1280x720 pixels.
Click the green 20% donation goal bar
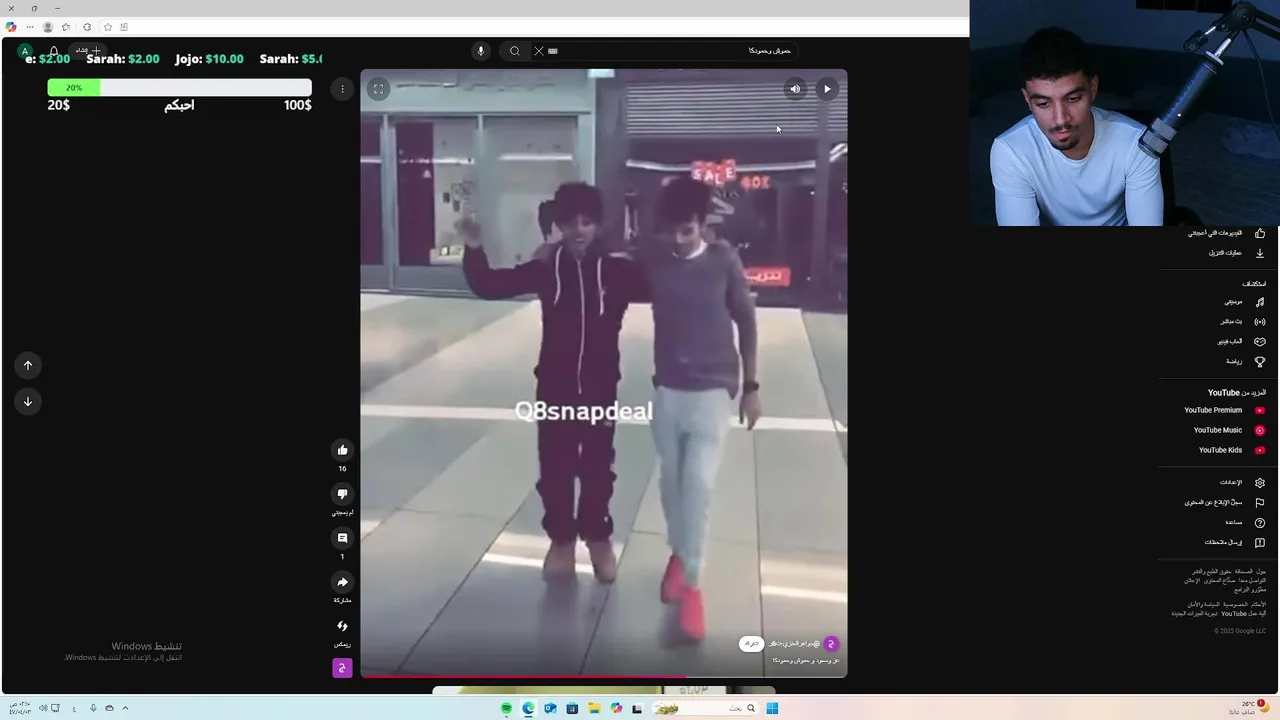click(74, 88)
